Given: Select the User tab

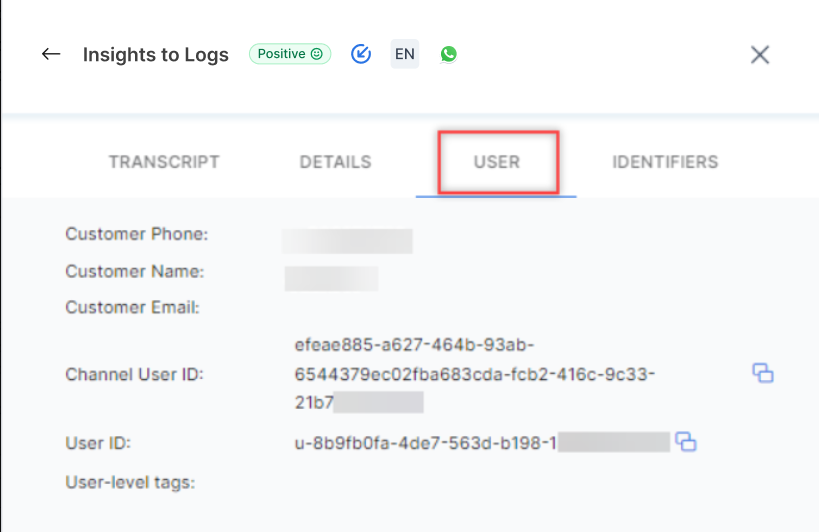Looking at the screenshot, I should [x=497, y=162].
